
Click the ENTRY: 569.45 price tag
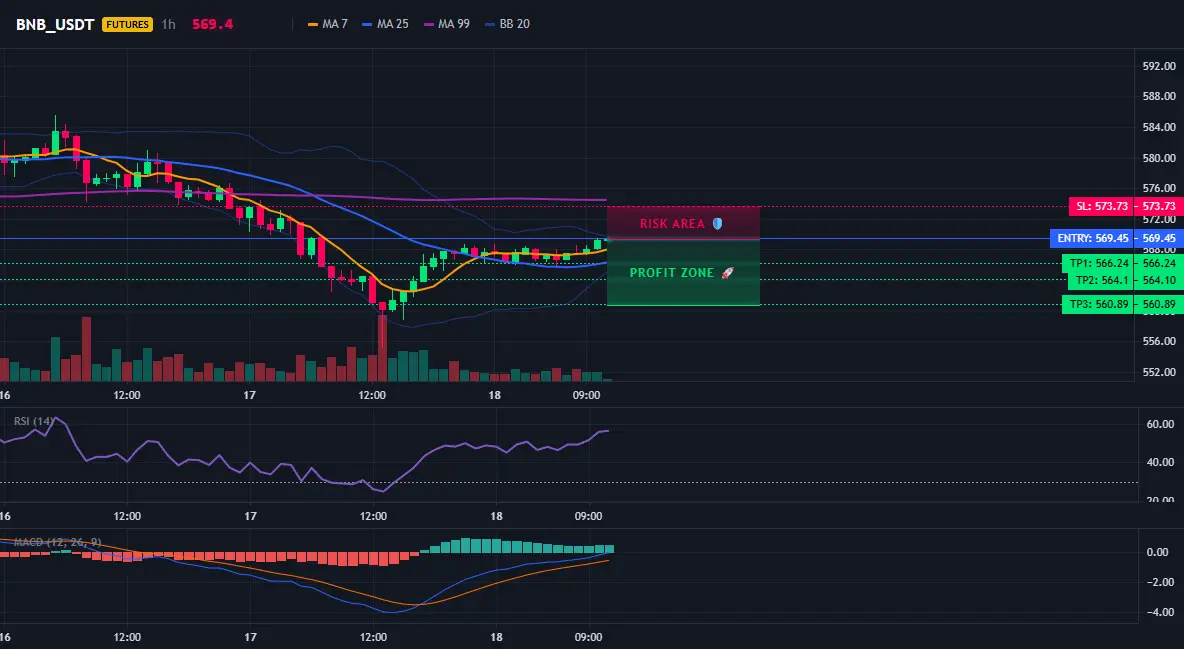tap(1092, 239)
